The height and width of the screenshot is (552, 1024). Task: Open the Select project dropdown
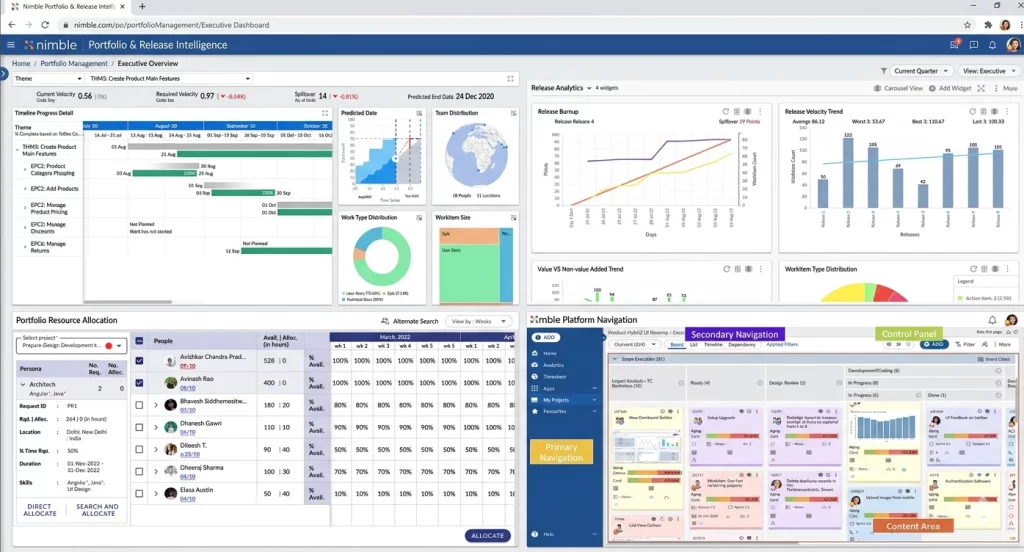click(71, 344)
